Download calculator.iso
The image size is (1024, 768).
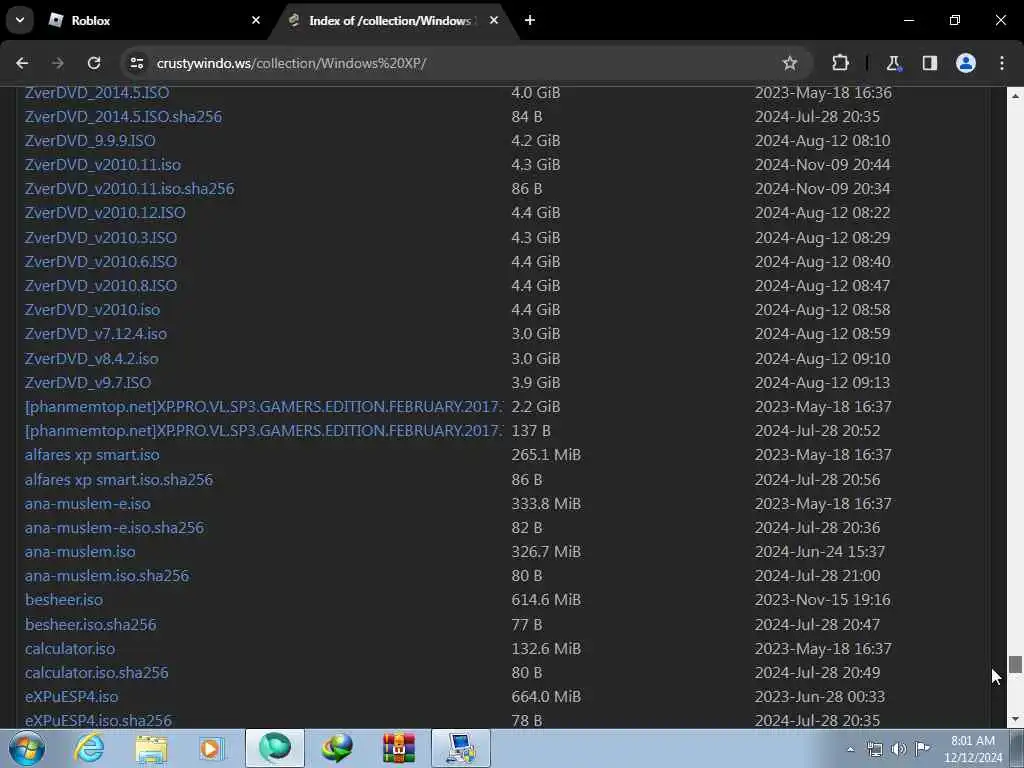coord(70,648)
